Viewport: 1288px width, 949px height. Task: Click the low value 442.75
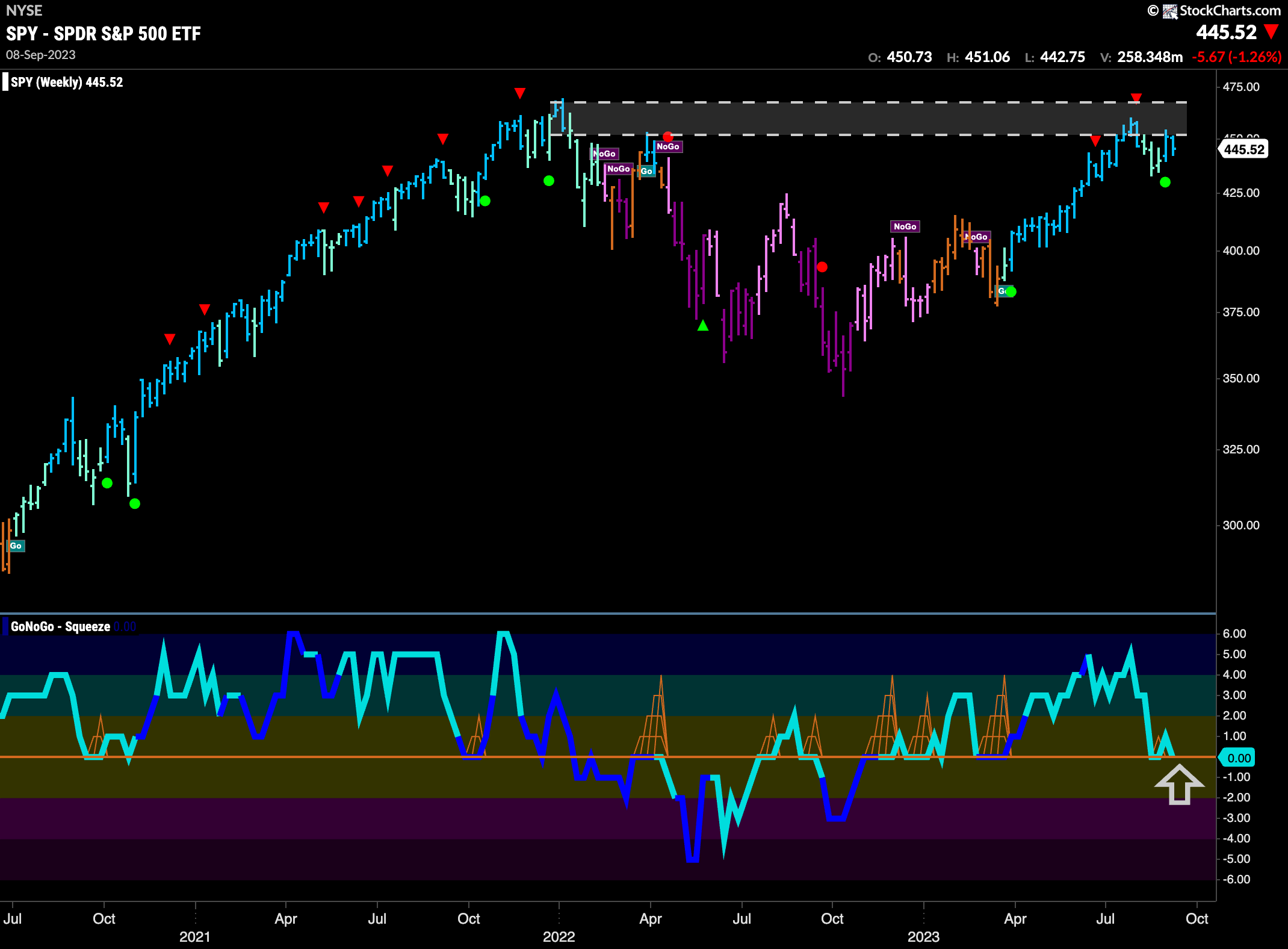(x=1063, y=57)
